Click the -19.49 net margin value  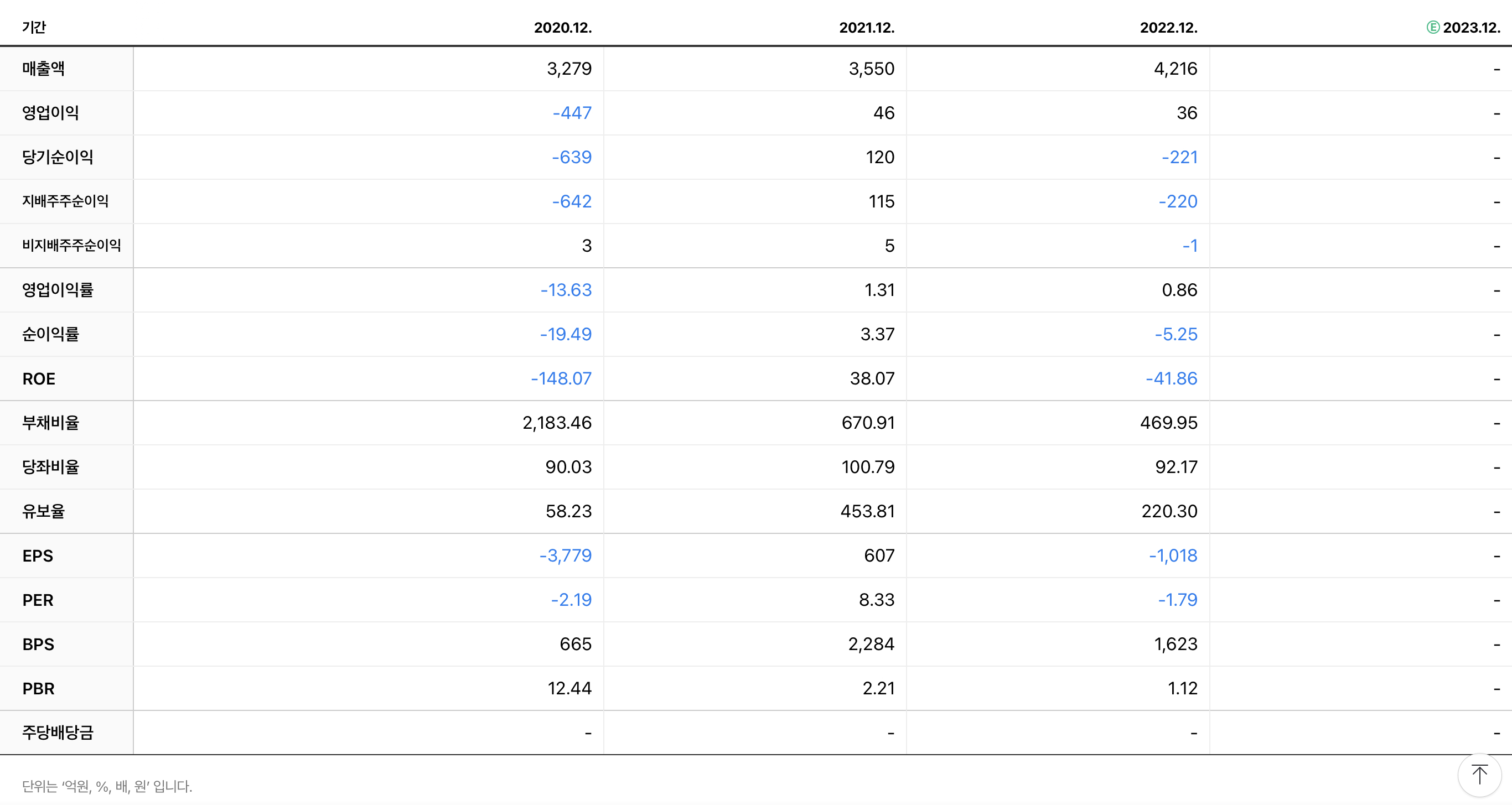tap(566, 334)
